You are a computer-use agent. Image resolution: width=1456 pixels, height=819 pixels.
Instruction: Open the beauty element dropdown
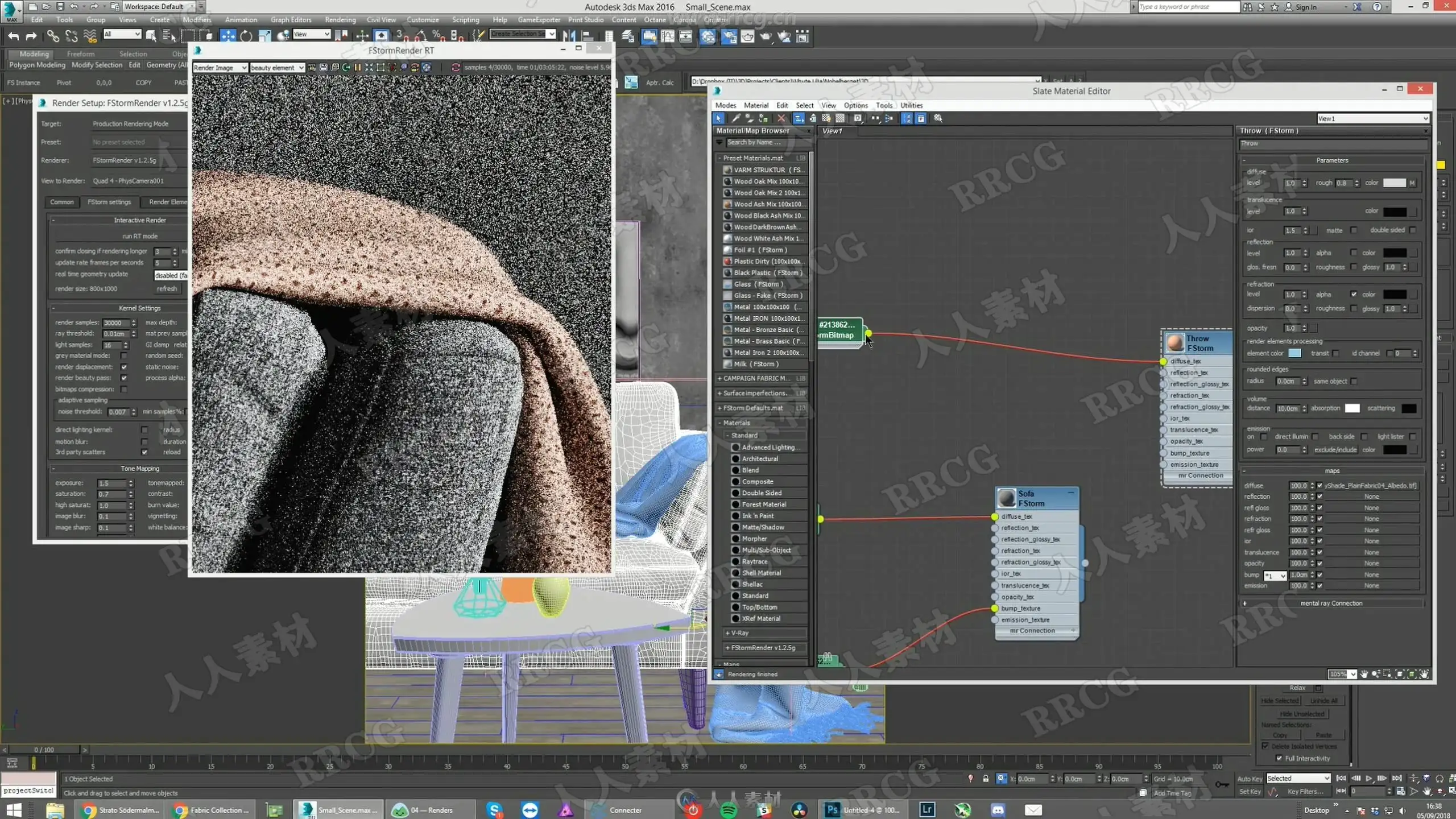tap(277, 68)
